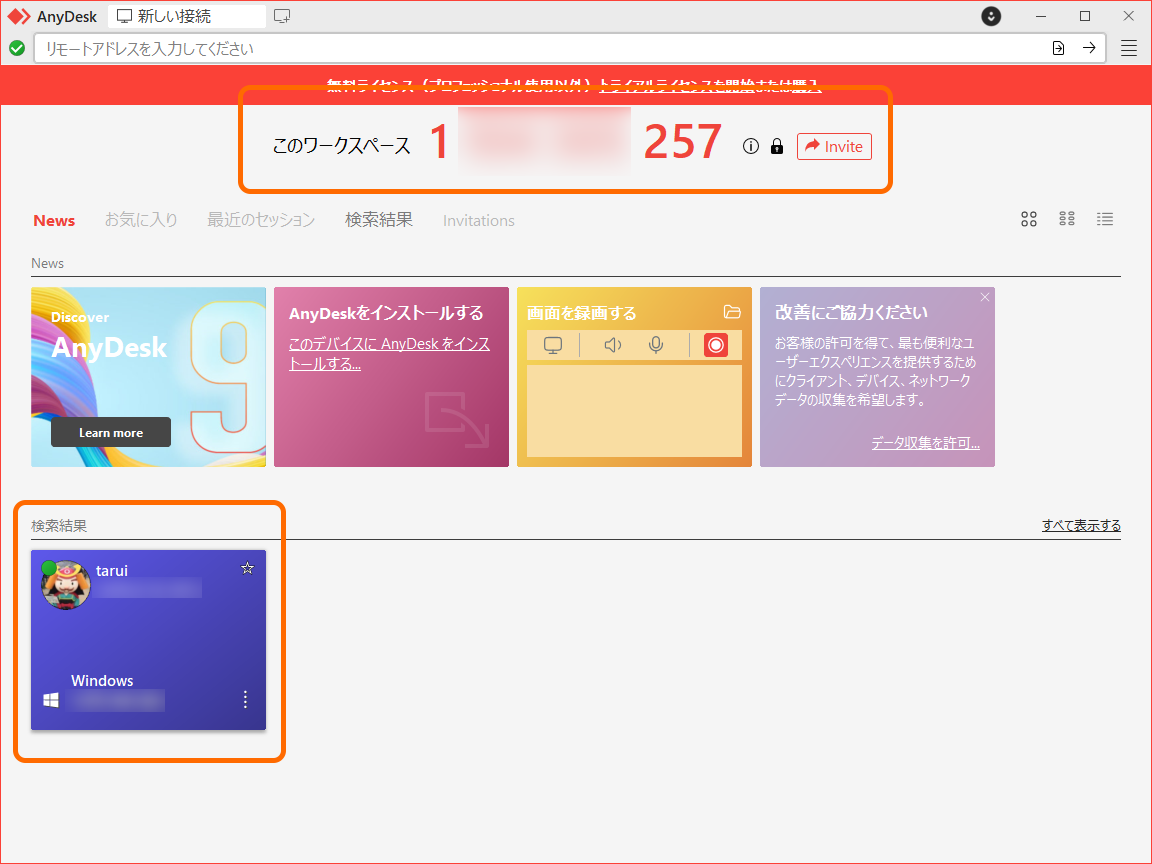Switch search results to list view
The image size is (1152, 864).
pos(1105,219)
